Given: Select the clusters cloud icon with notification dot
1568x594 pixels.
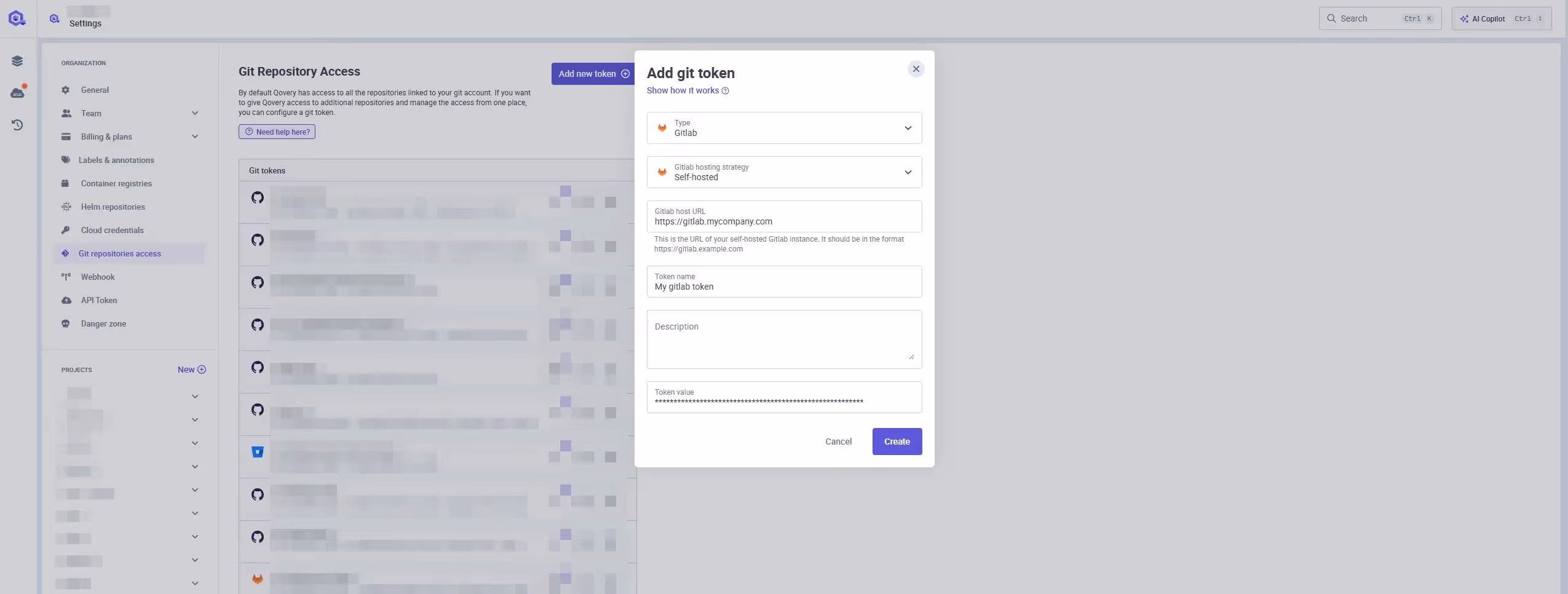Looking at the screenshot, I should pos(17,92).
